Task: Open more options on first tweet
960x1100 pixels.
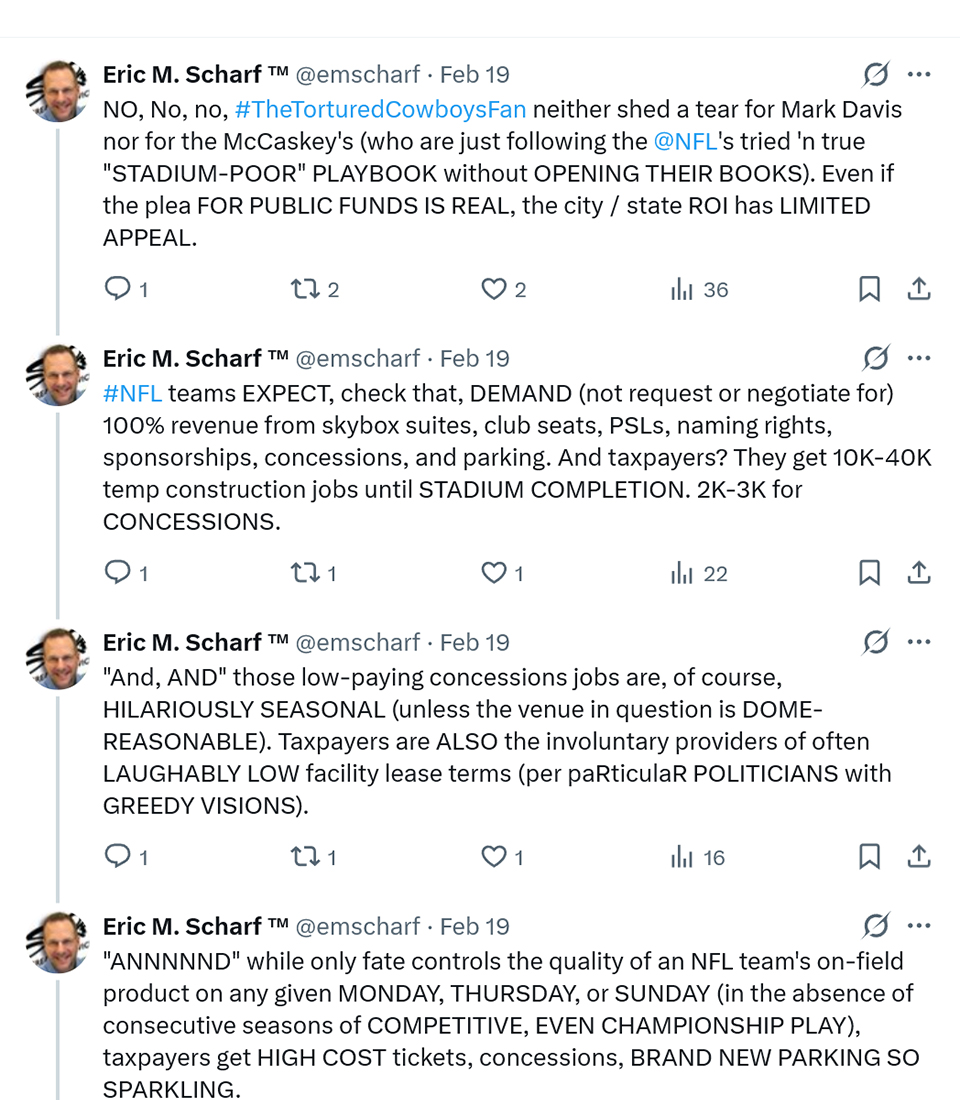Action: tap(919, 74)
